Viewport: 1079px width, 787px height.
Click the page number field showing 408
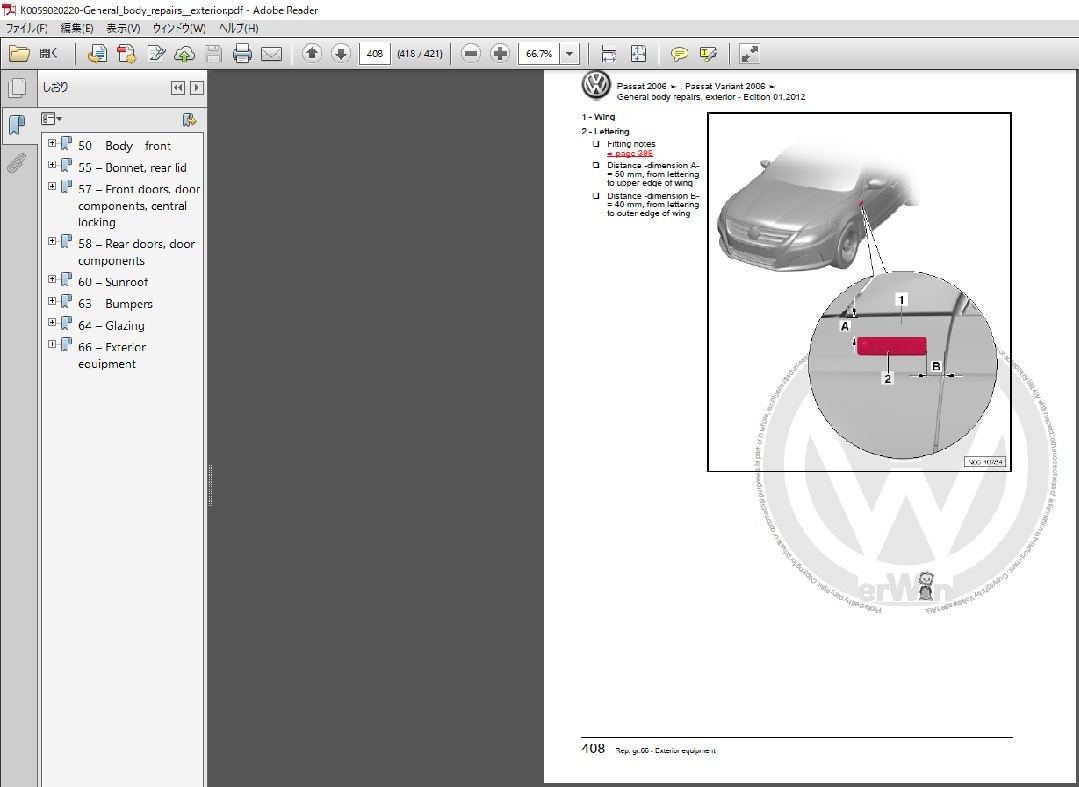(375, 54)
